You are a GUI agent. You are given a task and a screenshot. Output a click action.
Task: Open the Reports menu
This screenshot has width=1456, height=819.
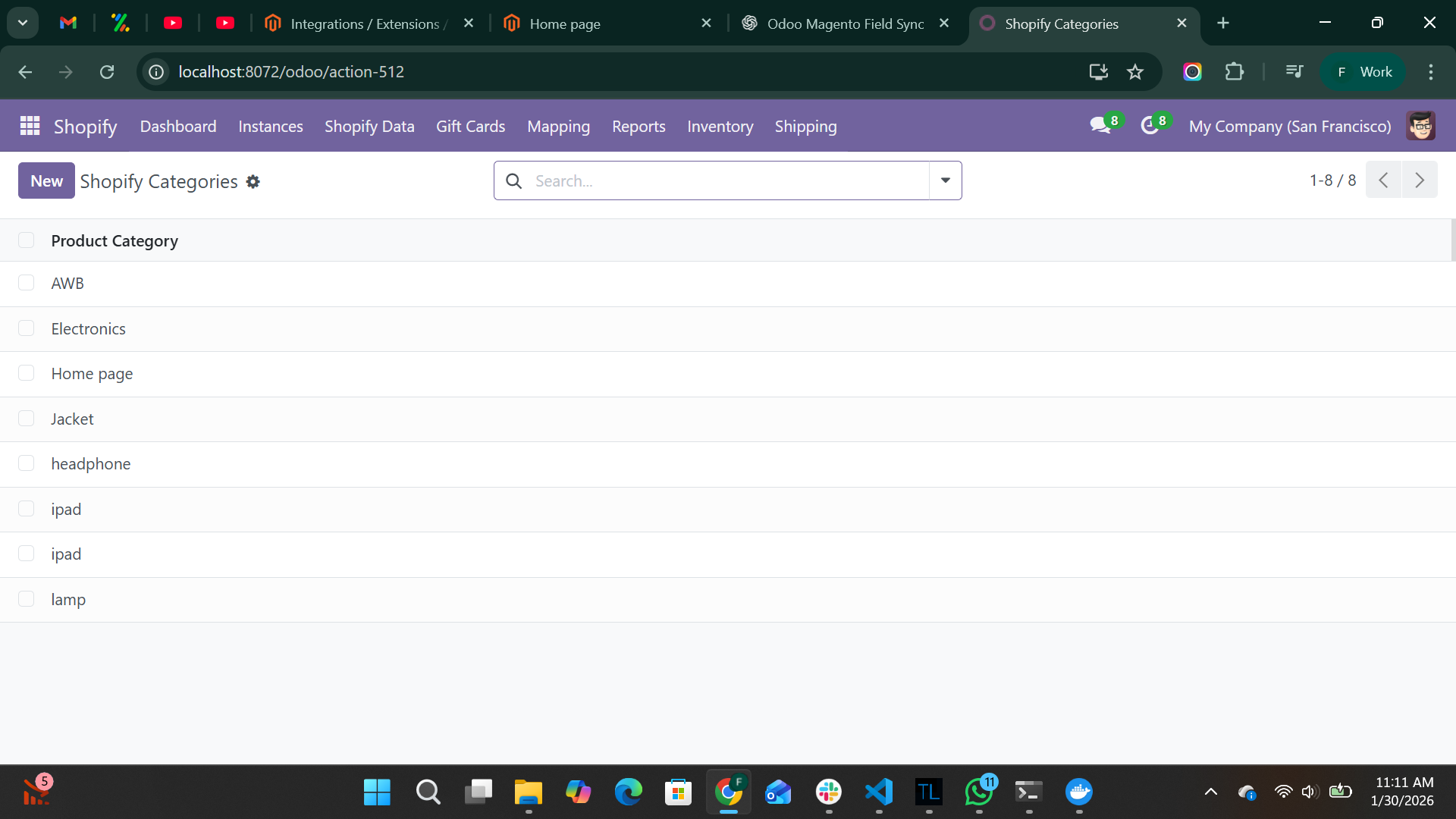click(x=639, y=127)
